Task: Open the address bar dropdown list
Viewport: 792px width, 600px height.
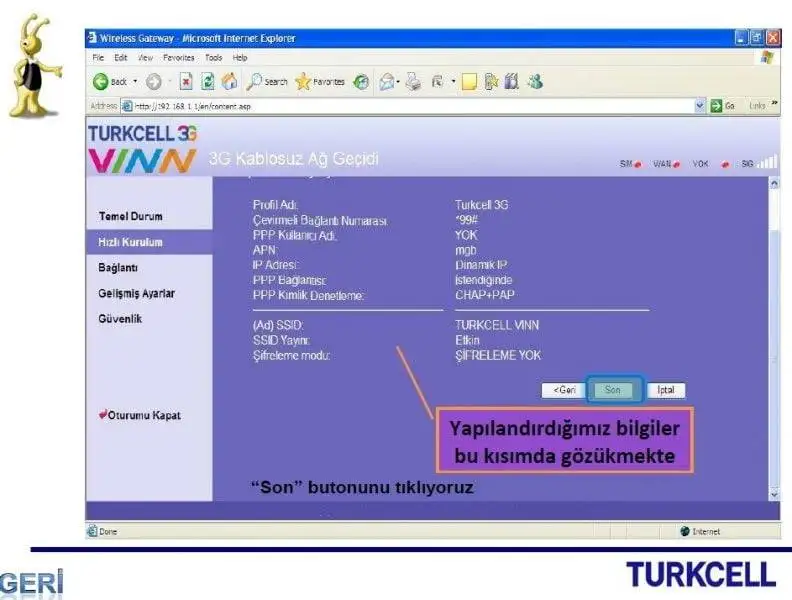Action: 700,106
